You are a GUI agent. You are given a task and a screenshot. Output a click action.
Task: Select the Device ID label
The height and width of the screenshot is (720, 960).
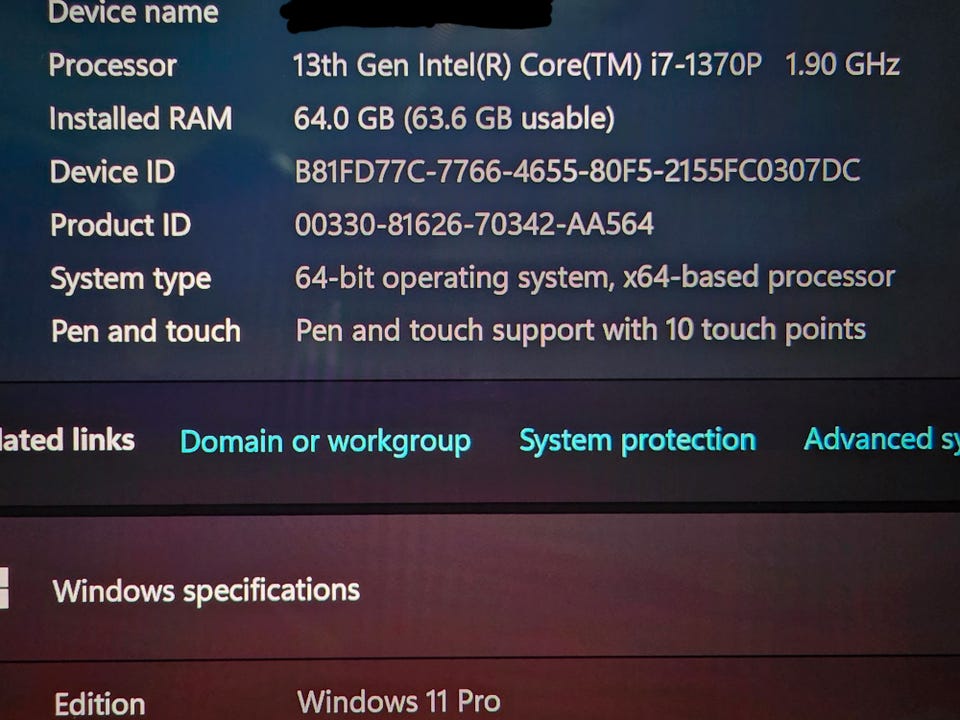click(x=112, y=172)
